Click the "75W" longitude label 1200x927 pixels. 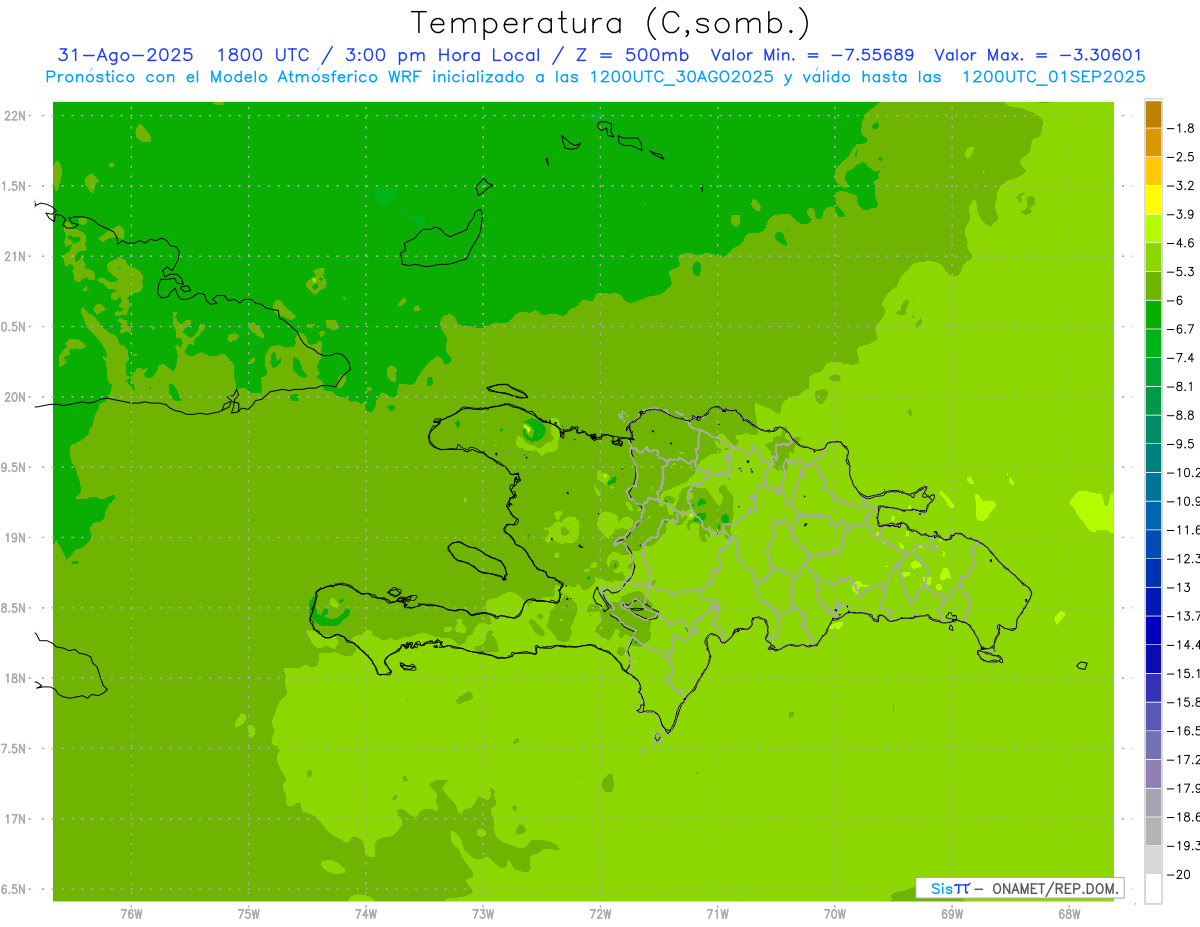(249, 914)
